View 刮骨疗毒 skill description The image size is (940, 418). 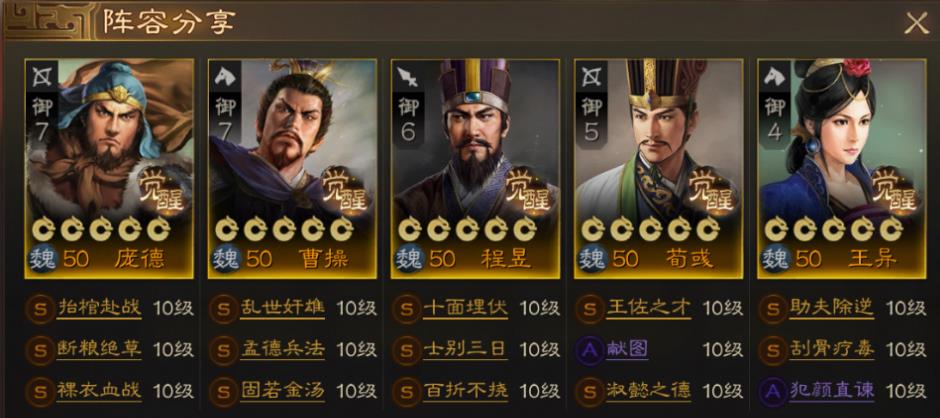click(x=831, y=349)
